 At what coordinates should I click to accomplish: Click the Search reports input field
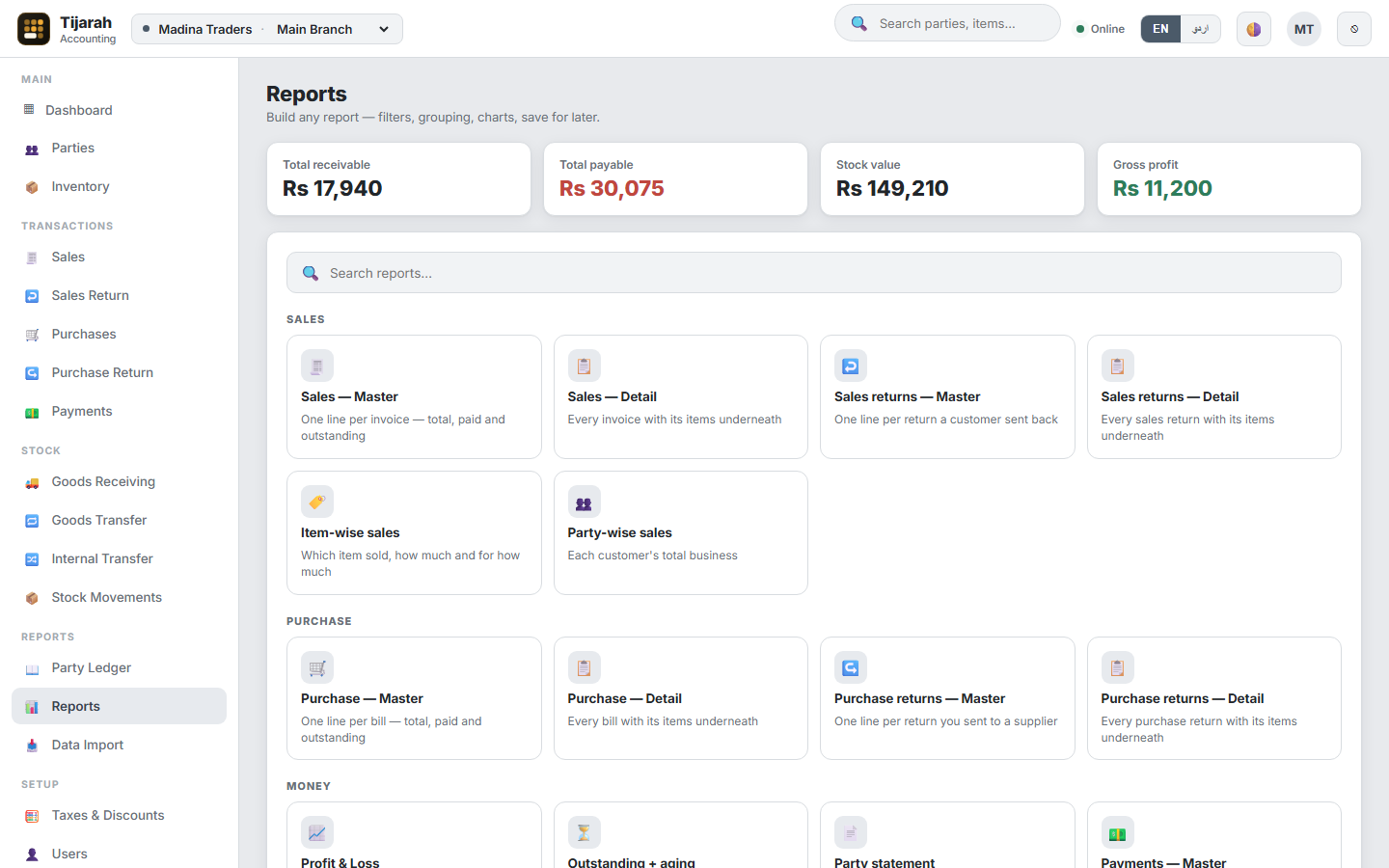coord(814,273)
